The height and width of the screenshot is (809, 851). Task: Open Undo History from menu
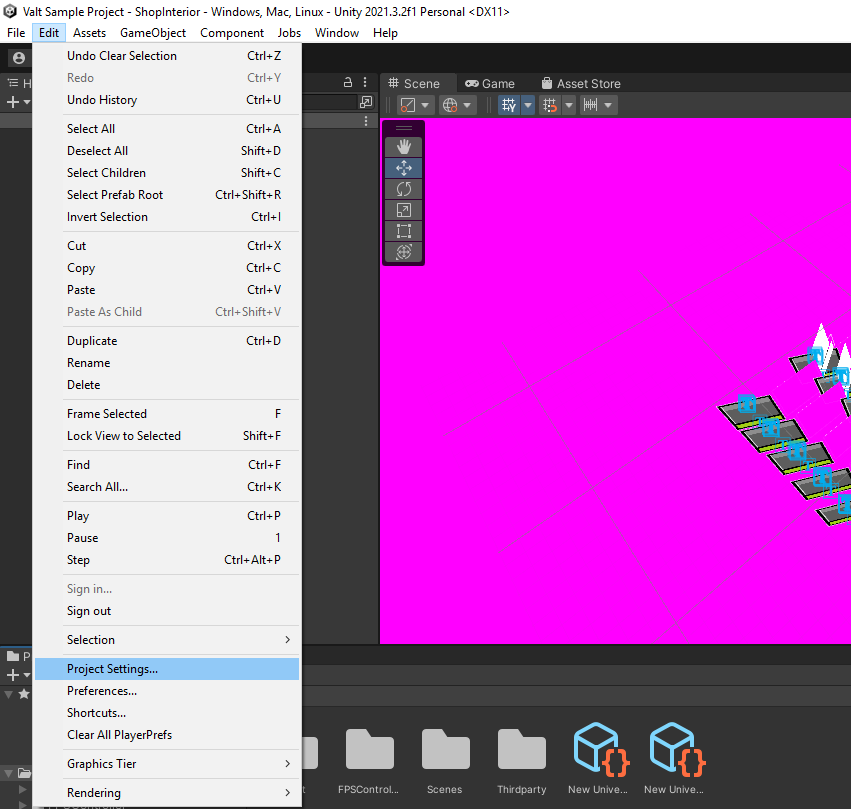pyautogui.click(x=167, y=100)
